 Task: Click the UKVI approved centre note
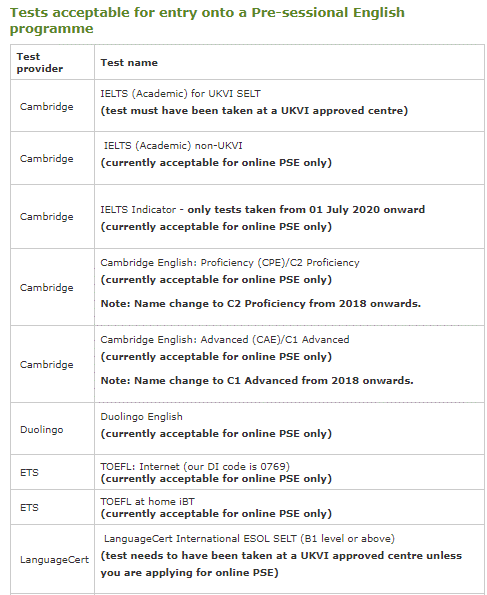[x=254, y=111]
